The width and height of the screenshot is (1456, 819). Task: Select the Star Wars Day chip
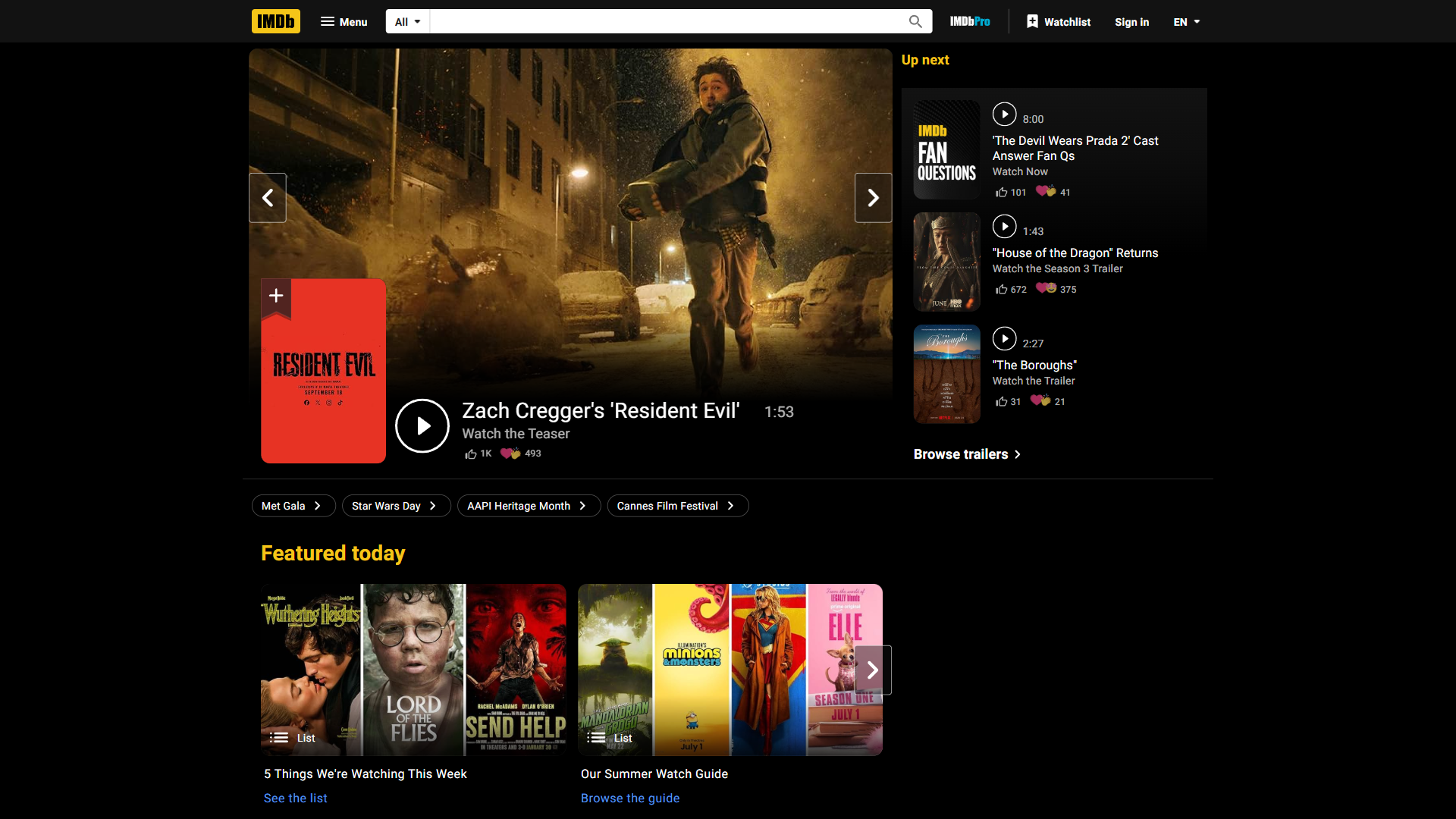[x=396, y=506]
